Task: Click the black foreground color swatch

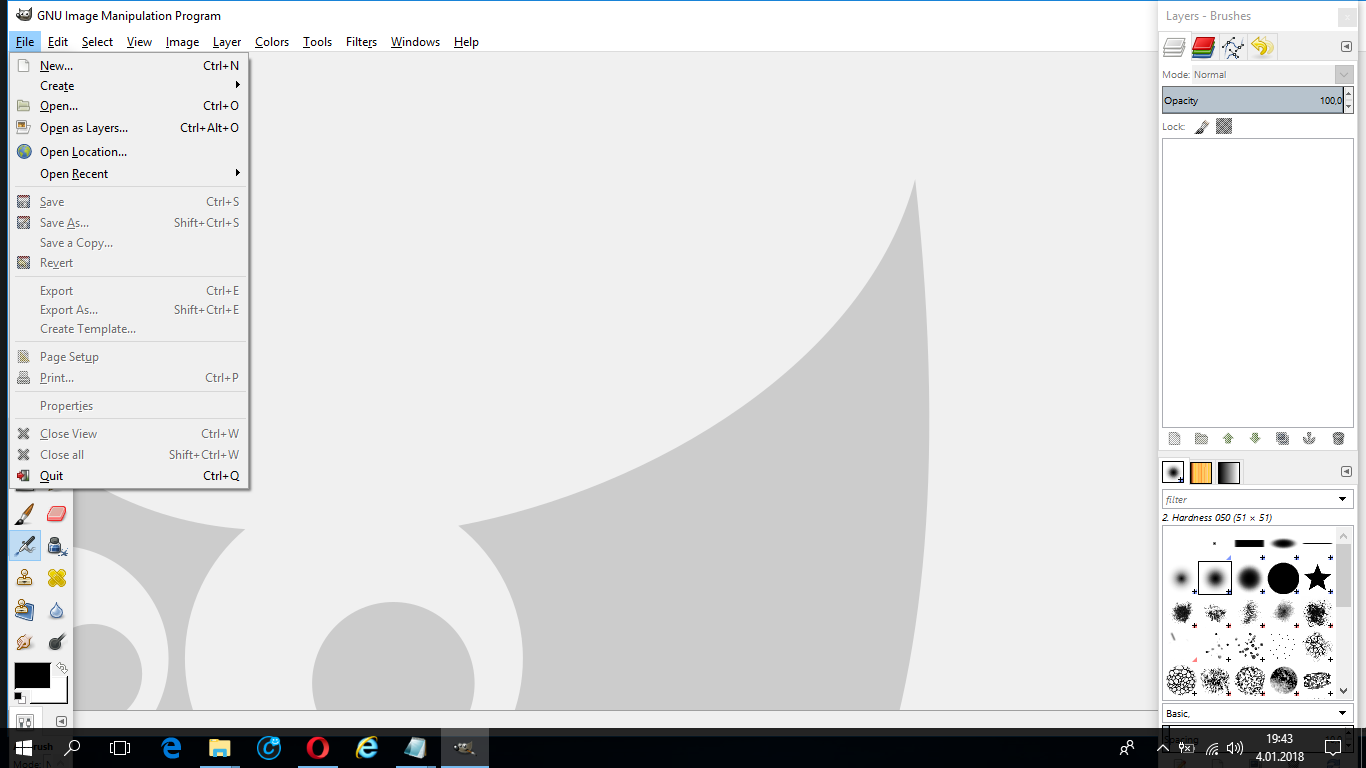Action: click(x=32, y=675)
